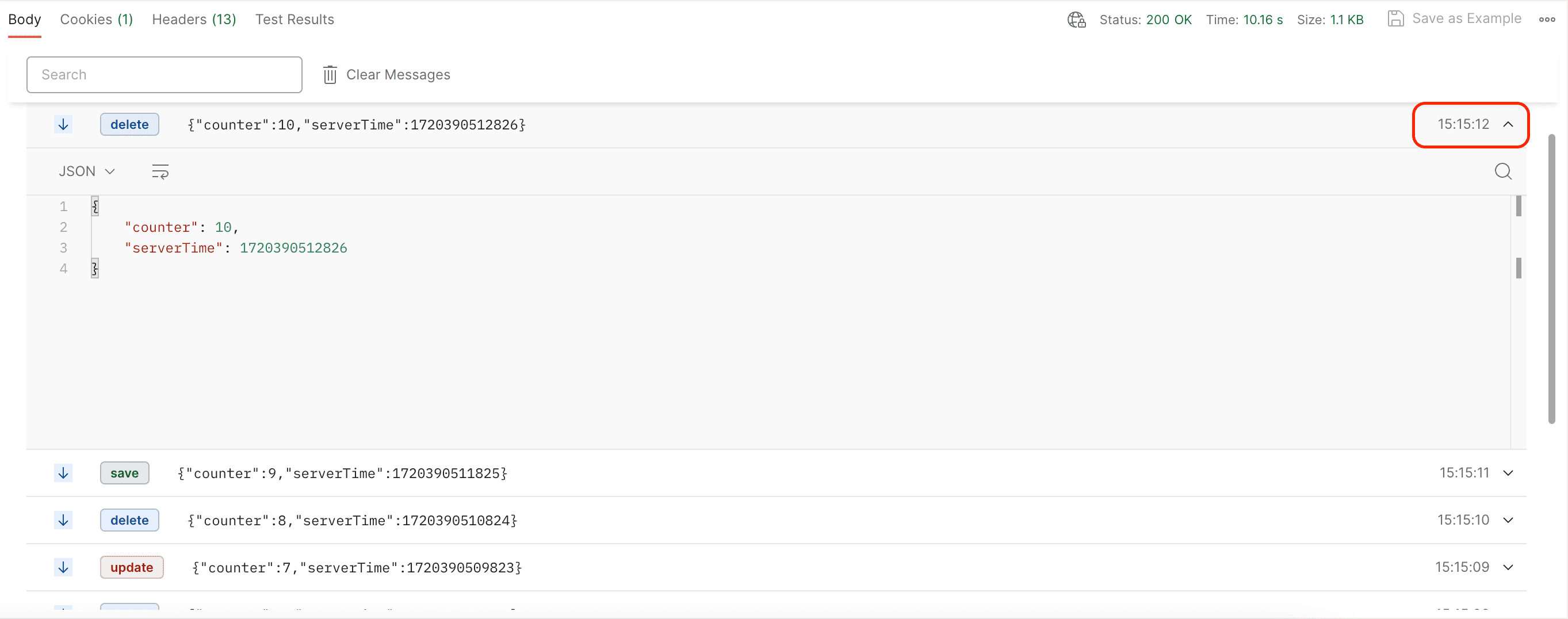1568x619 pixels.
Task: Click message text with counter 7
Action: click(x=357, y=567)
